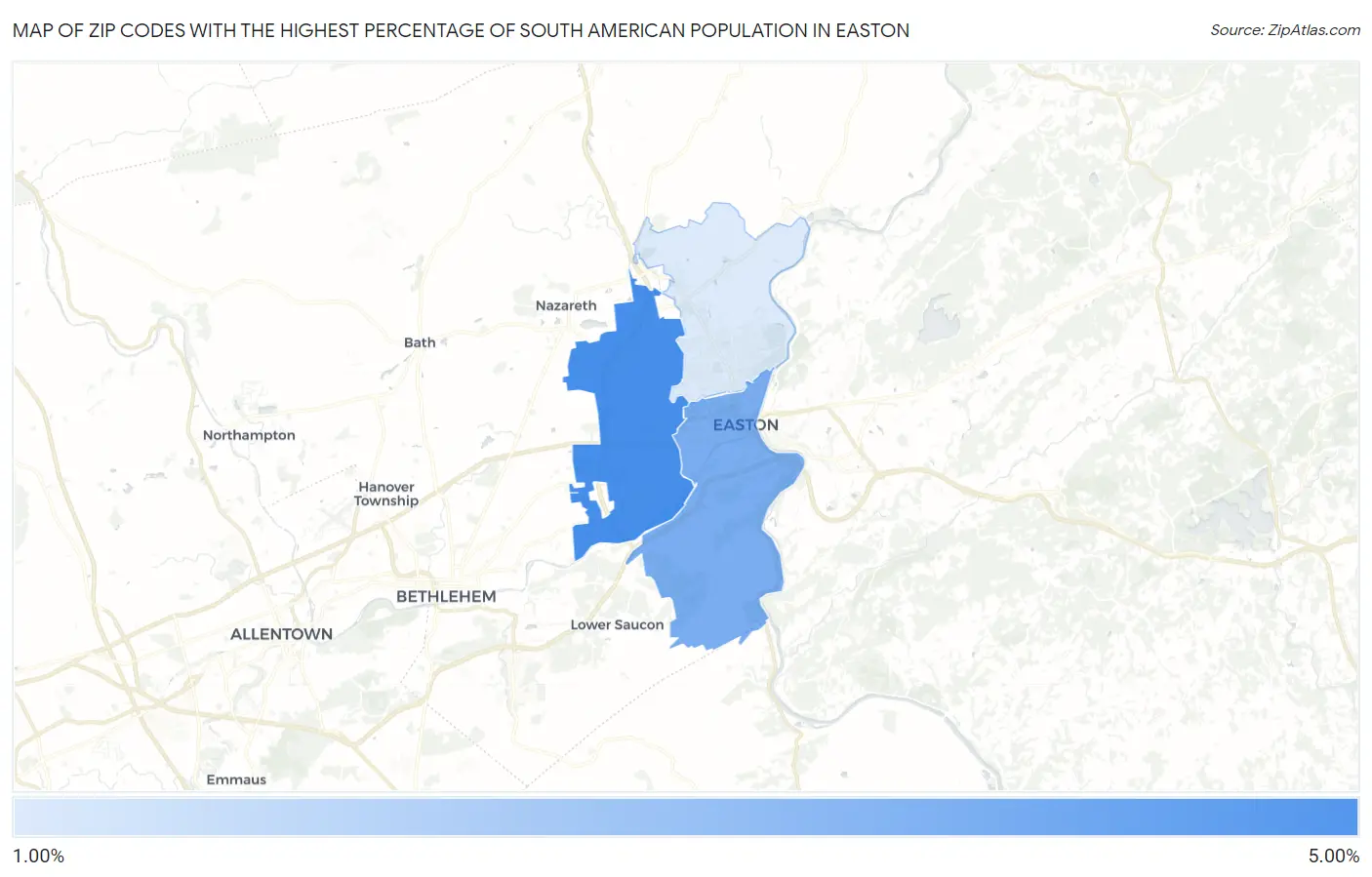Click the BETHLEHEM city label
This screenshot has height=877, width=1372.
(x=446, y=596)
